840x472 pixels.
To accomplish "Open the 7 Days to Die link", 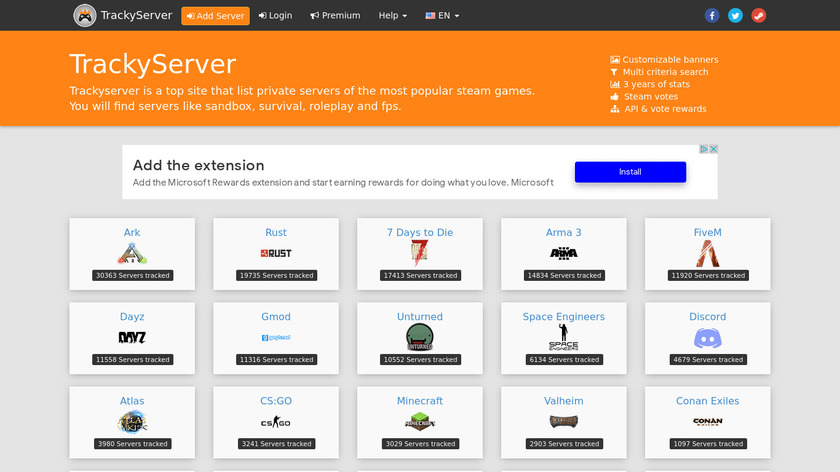I will point(420,233).
